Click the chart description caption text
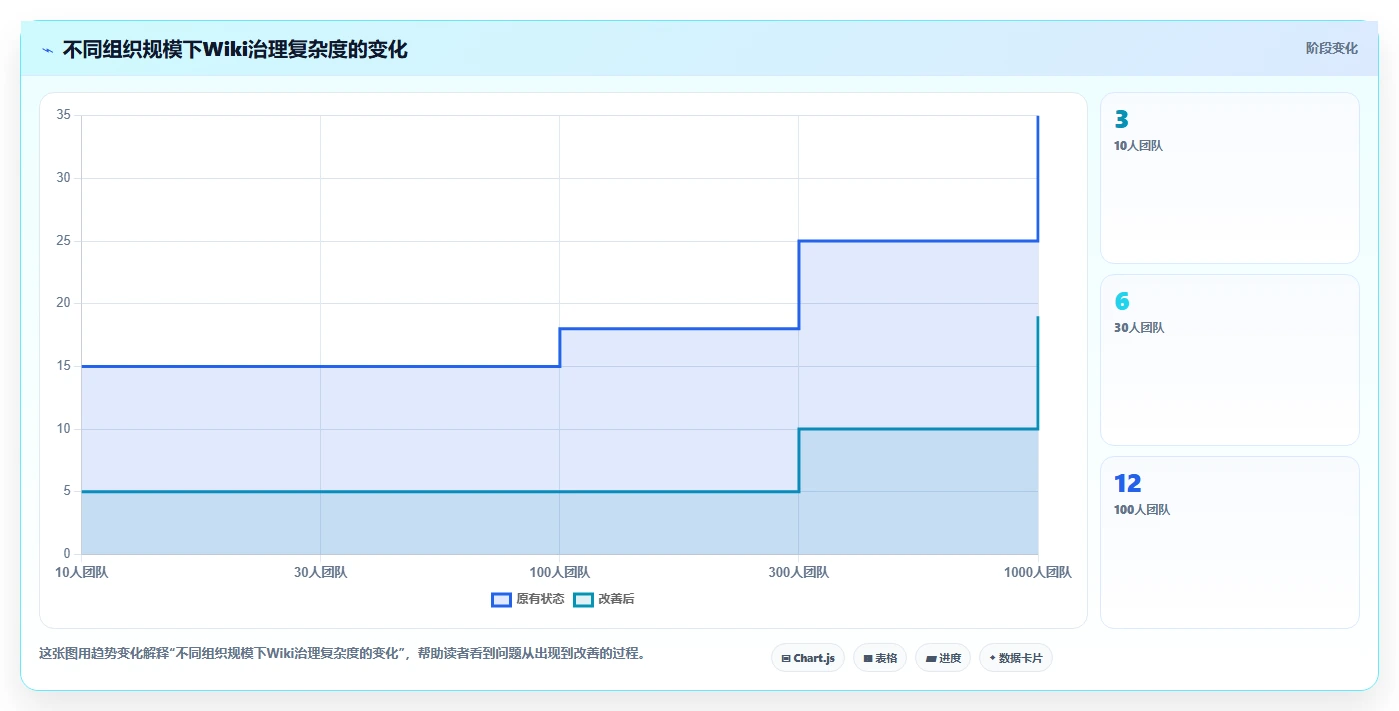The height and width of the screenshot is (711, 1399). 342,654
